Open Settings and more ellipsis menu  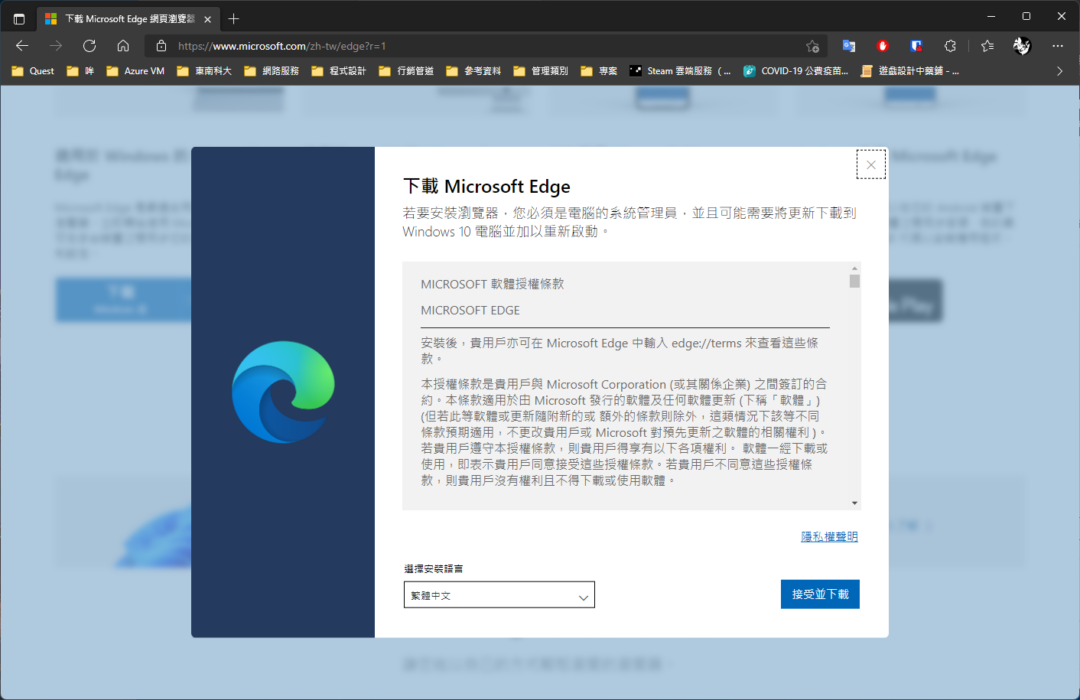(1058, 46)
